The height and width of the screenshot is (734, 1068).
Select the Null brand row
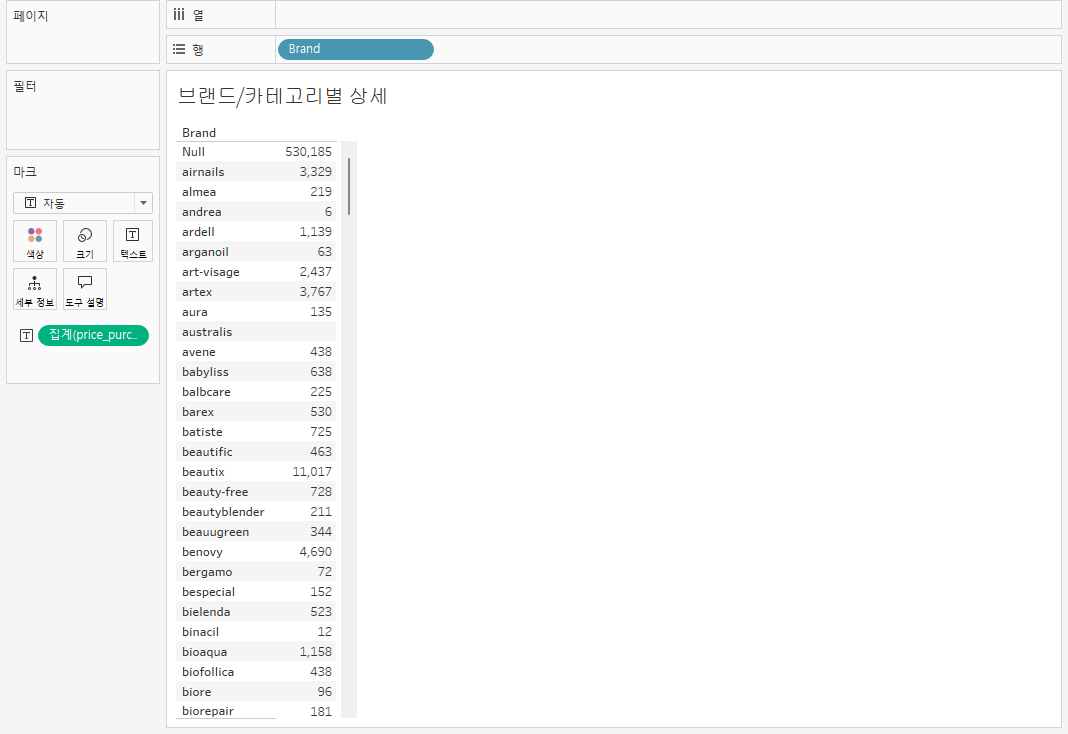(x=256, y=152)
